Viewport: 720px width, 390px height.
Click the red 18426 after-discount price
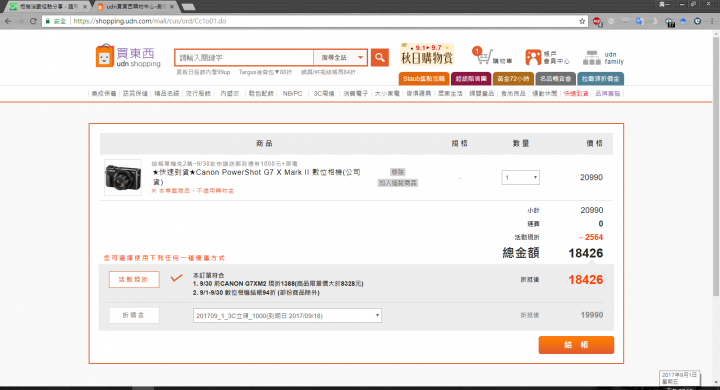click(x=585, y=280)
